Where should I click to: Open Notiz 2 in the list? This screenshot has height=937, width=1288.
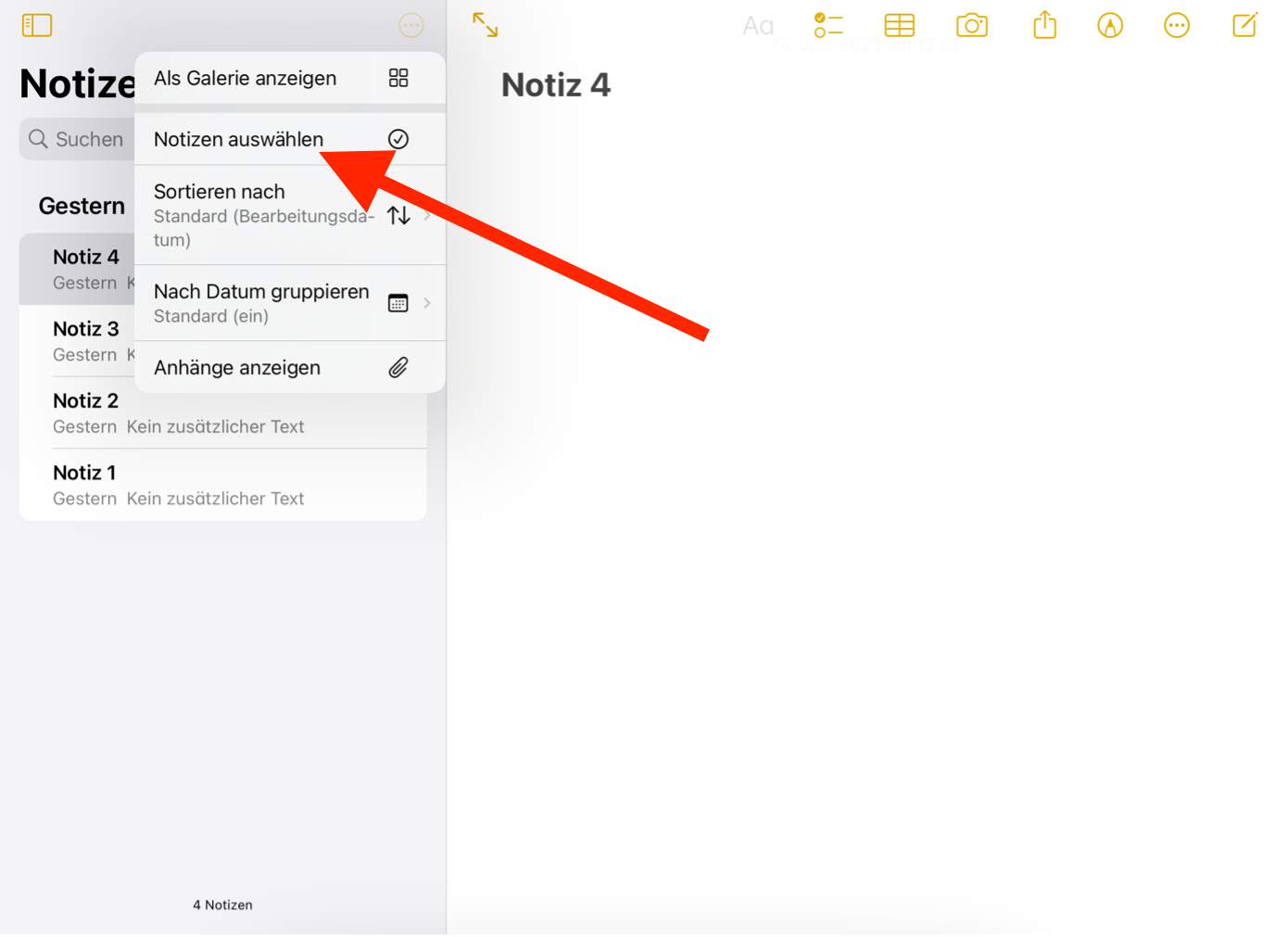(222, 413)
